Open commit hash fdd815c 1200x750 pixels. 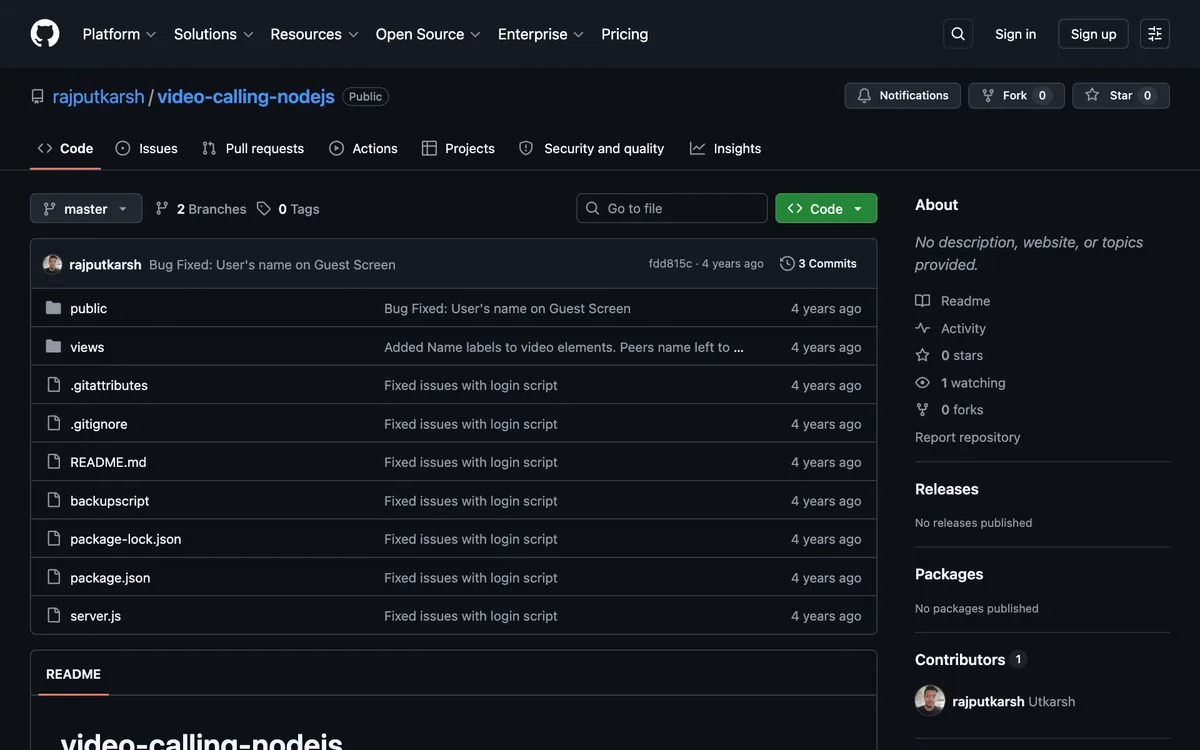[x=670, y=264]
